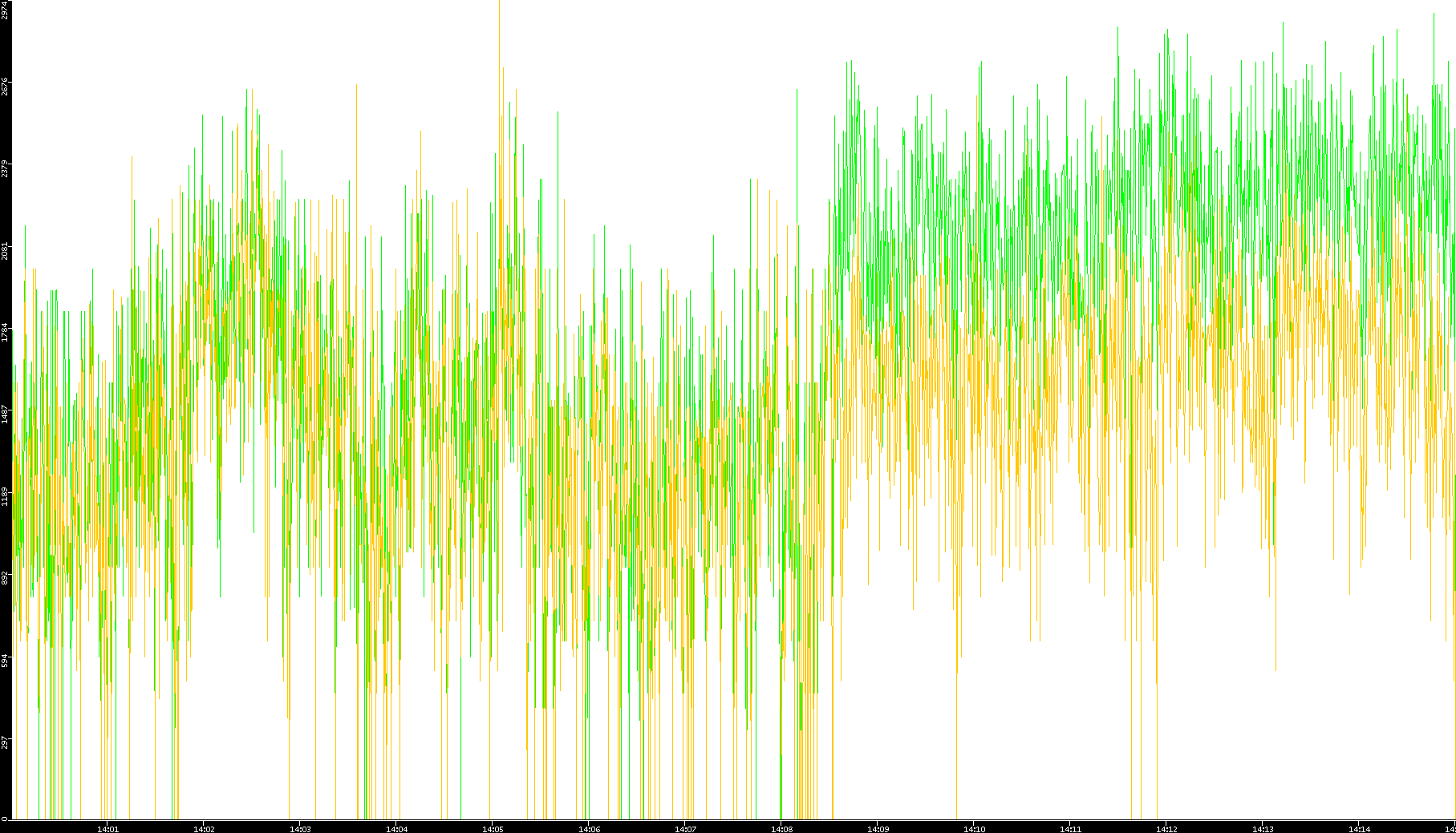This screenshot has height=833, width=1456.
Task: Pick the 14:12 label on the time axis
Action: coord(1166,829)
